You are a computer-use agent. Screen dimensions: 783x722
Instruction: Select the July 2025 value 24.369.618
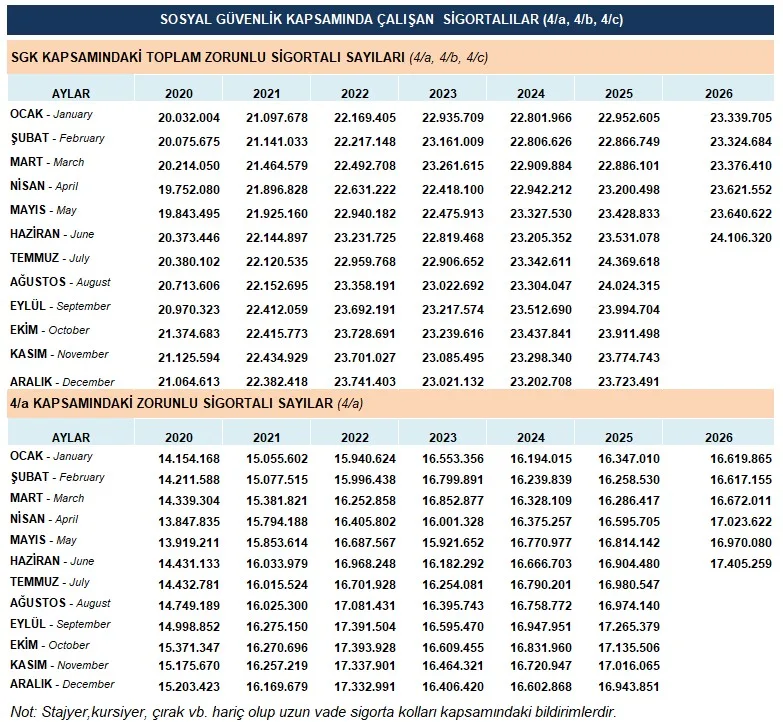629,262
